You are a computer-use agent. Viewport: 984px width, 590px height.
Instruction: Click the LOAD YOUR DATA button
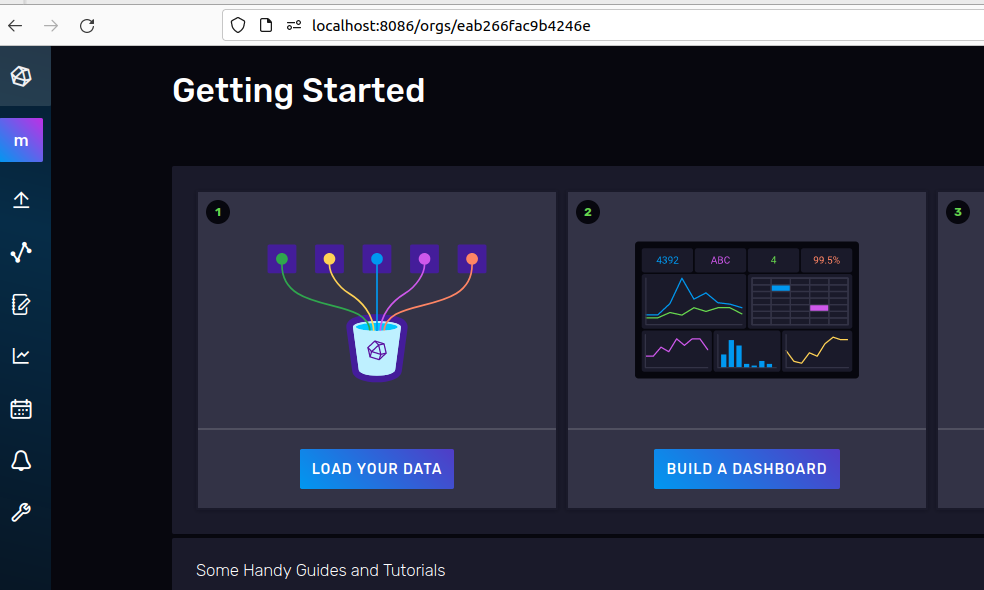(377, 469)
